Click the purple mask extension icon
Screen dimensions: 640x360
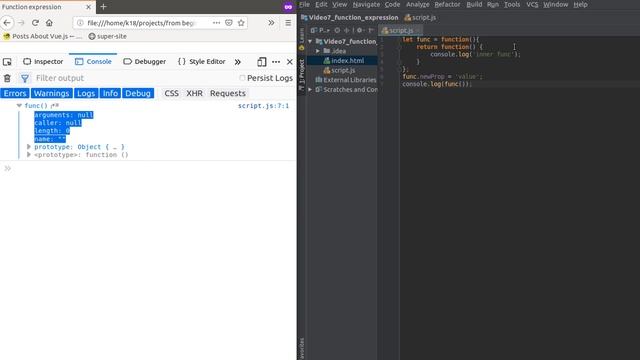pos(288,7)
